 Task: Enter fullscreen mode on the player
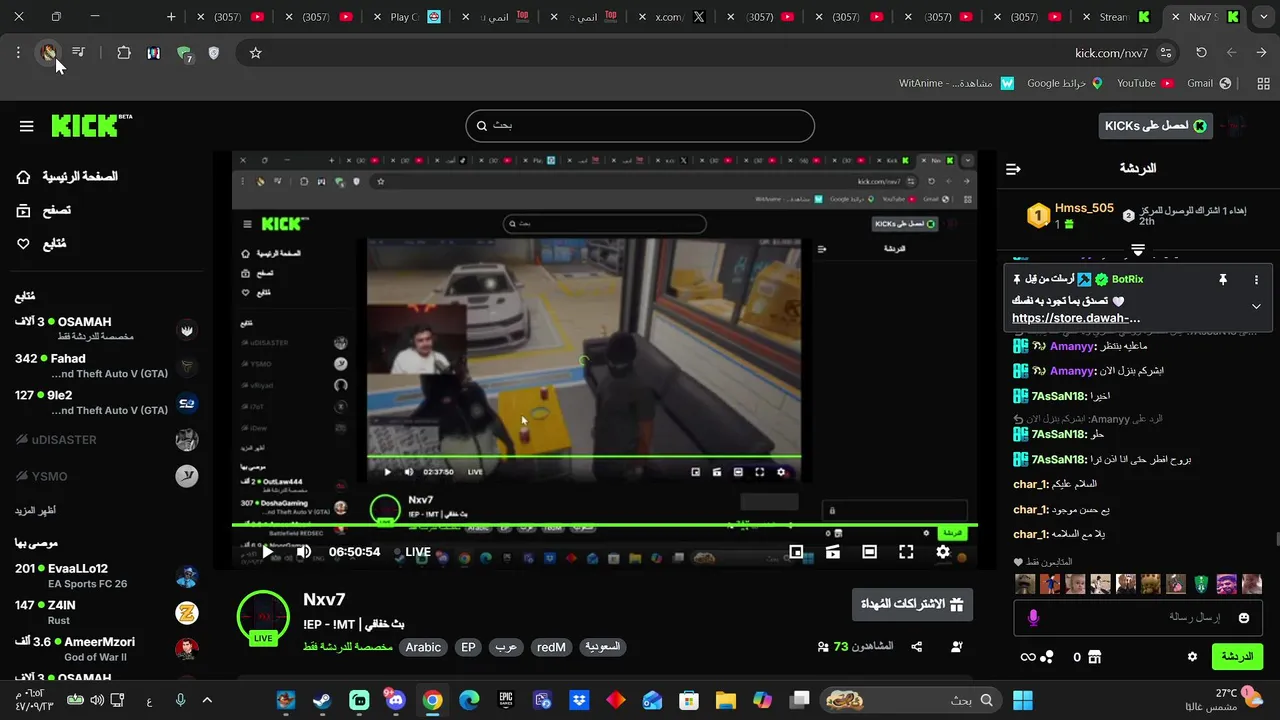coord(906,551)
